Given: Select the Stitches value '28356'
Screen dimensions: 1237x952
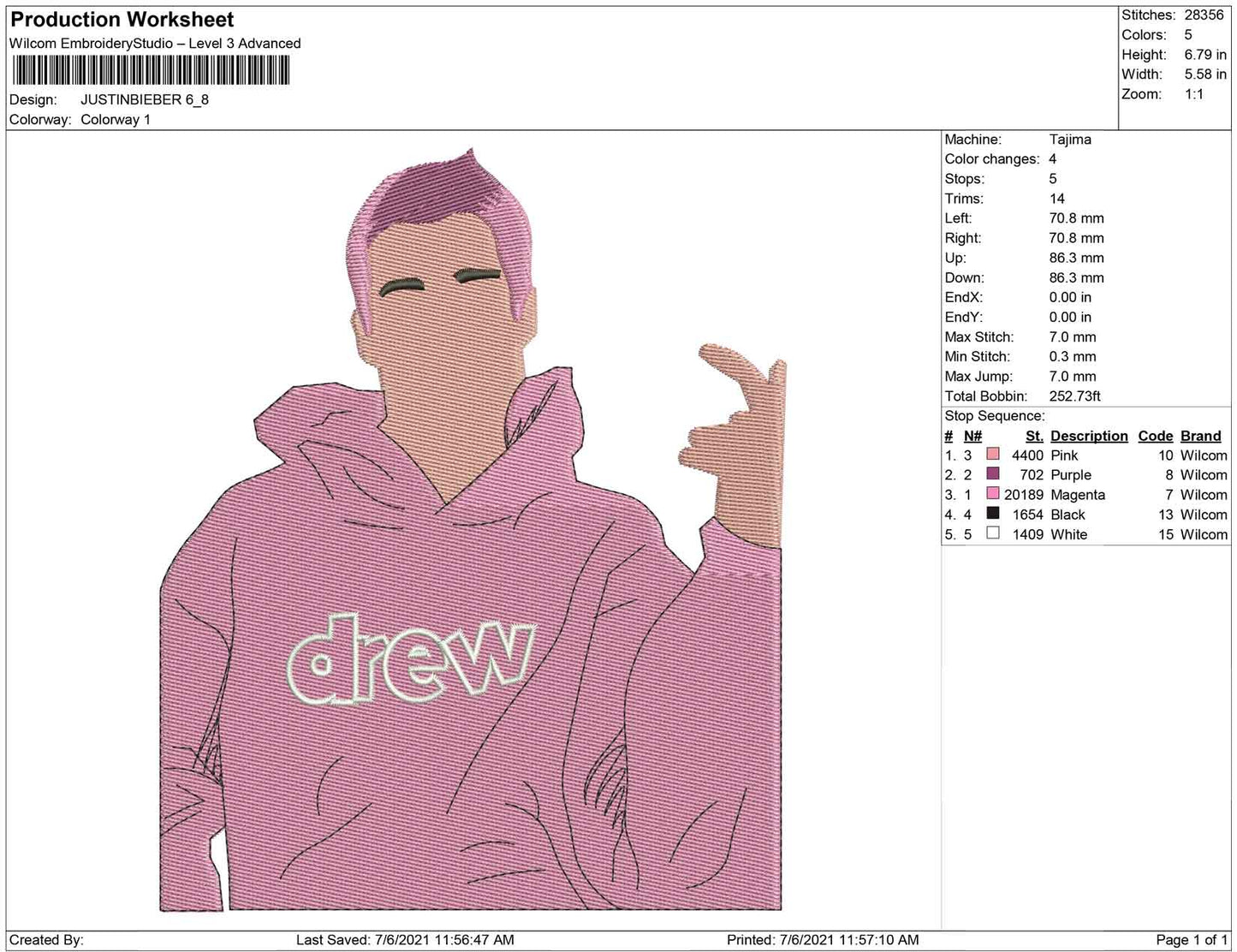Looking at the screenshot, I should (1204, 15).
